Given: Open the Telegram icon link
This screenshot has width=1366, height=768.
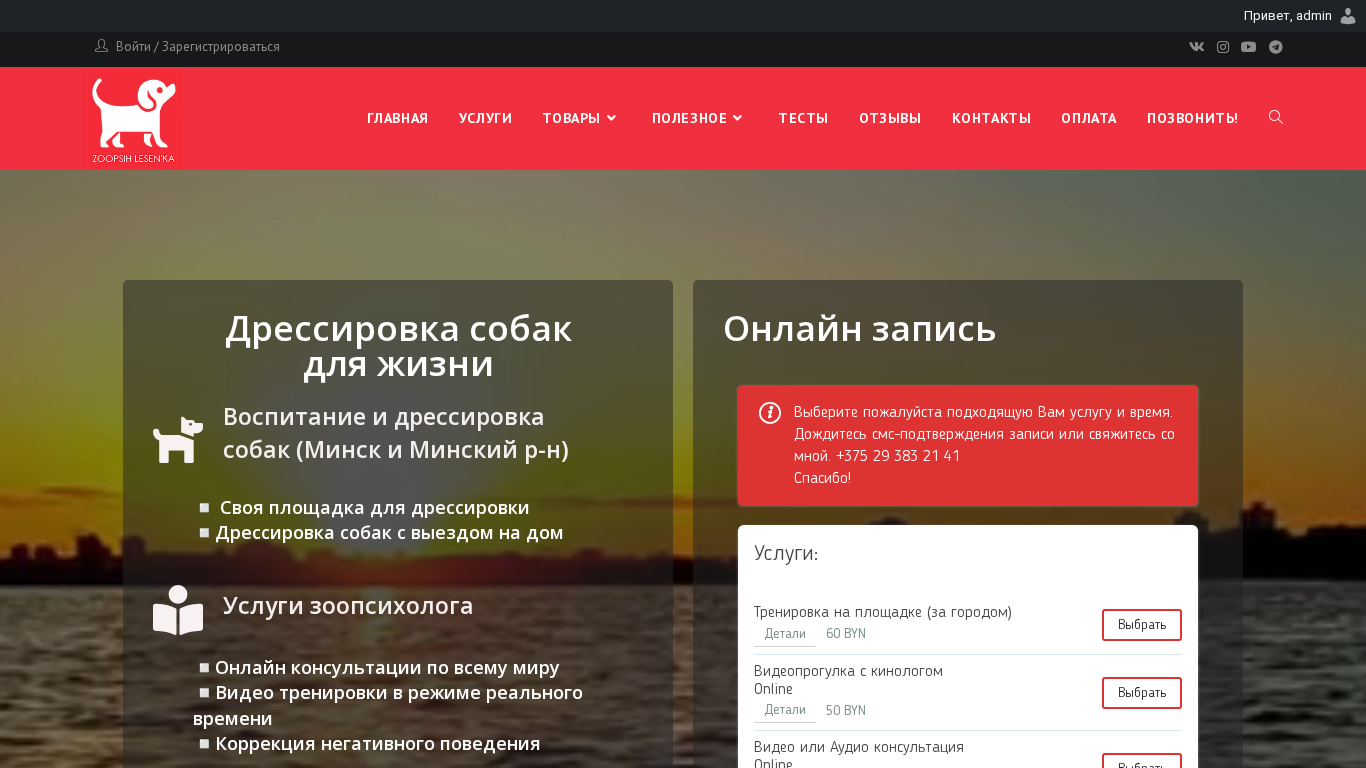Looking at the screenshot, I should 1276,47.
